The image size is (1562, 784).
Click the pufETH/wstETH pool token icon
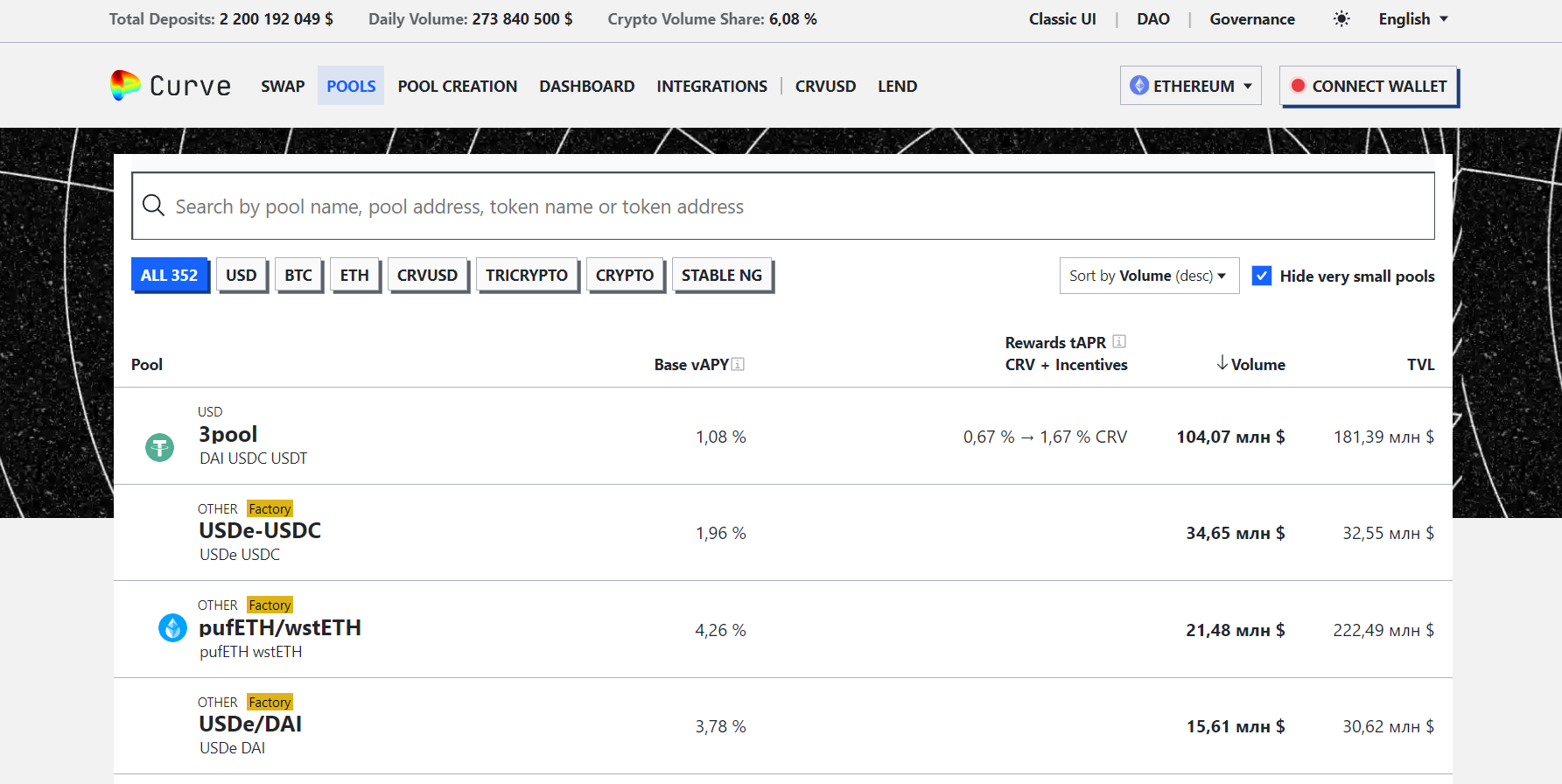172,627
